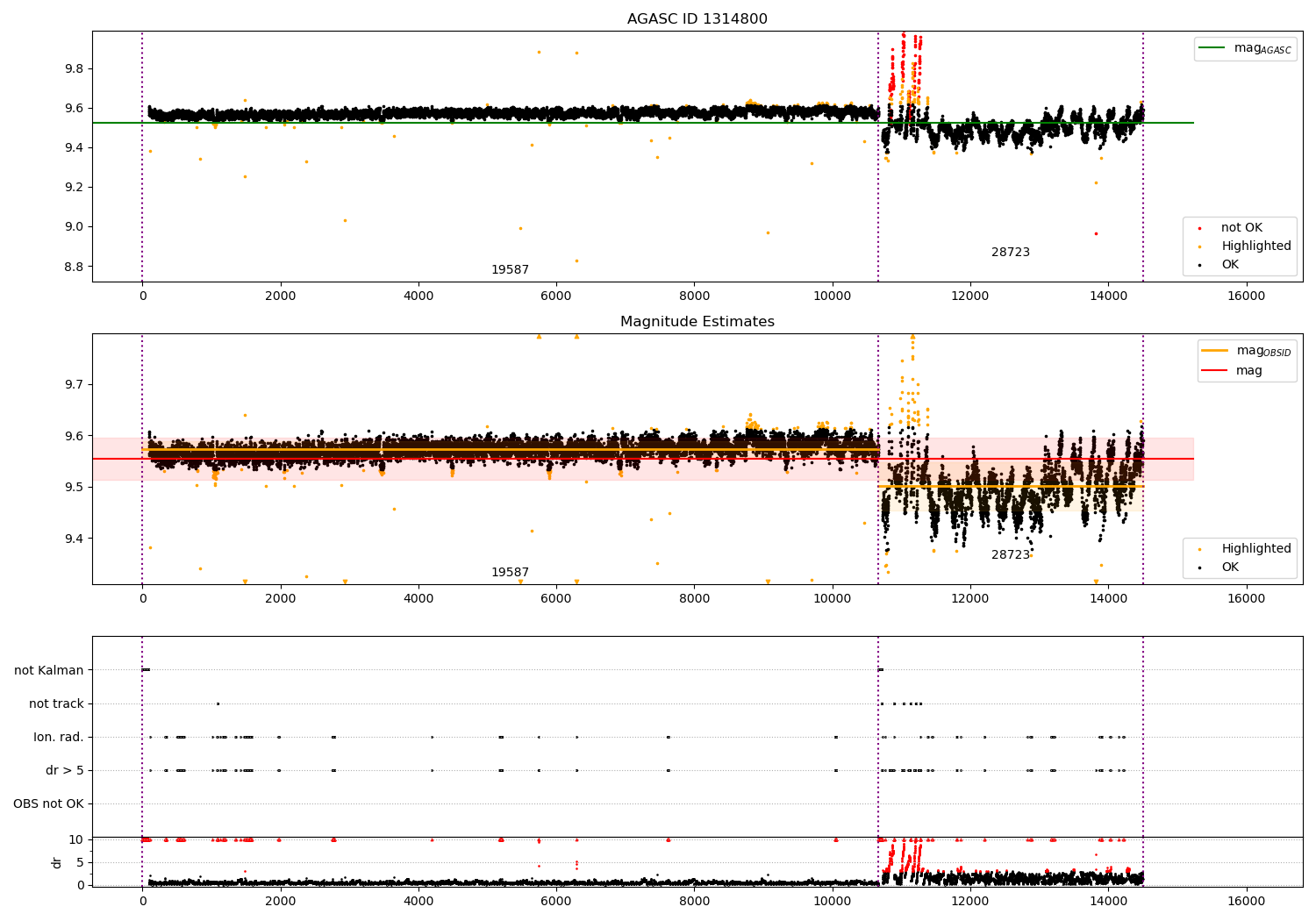The width and height of the screenshot is (1316, 921).
Task: Click 'OK' entry in middle plot legend
Action: (1230, 567)
